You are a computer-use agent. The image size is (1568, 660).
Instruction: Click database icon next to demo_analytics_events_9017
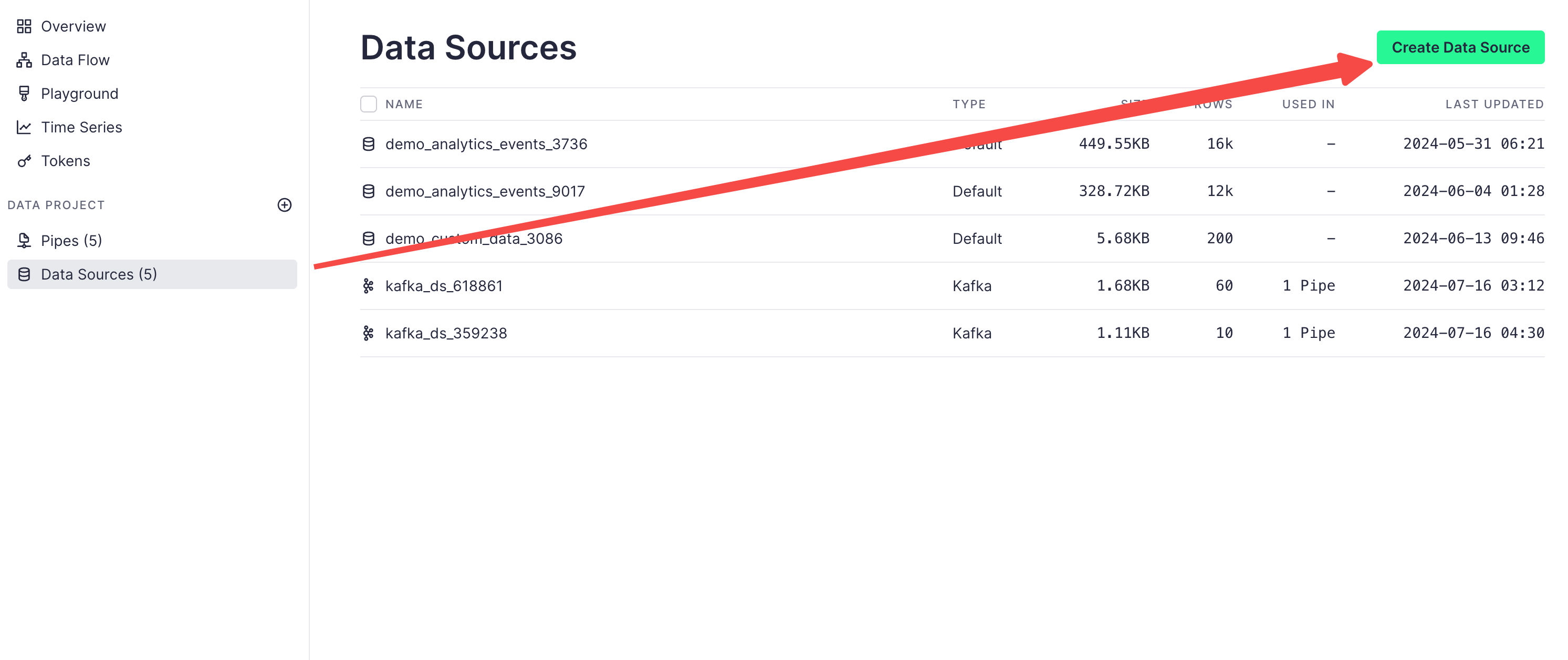(x=368, y=191)
